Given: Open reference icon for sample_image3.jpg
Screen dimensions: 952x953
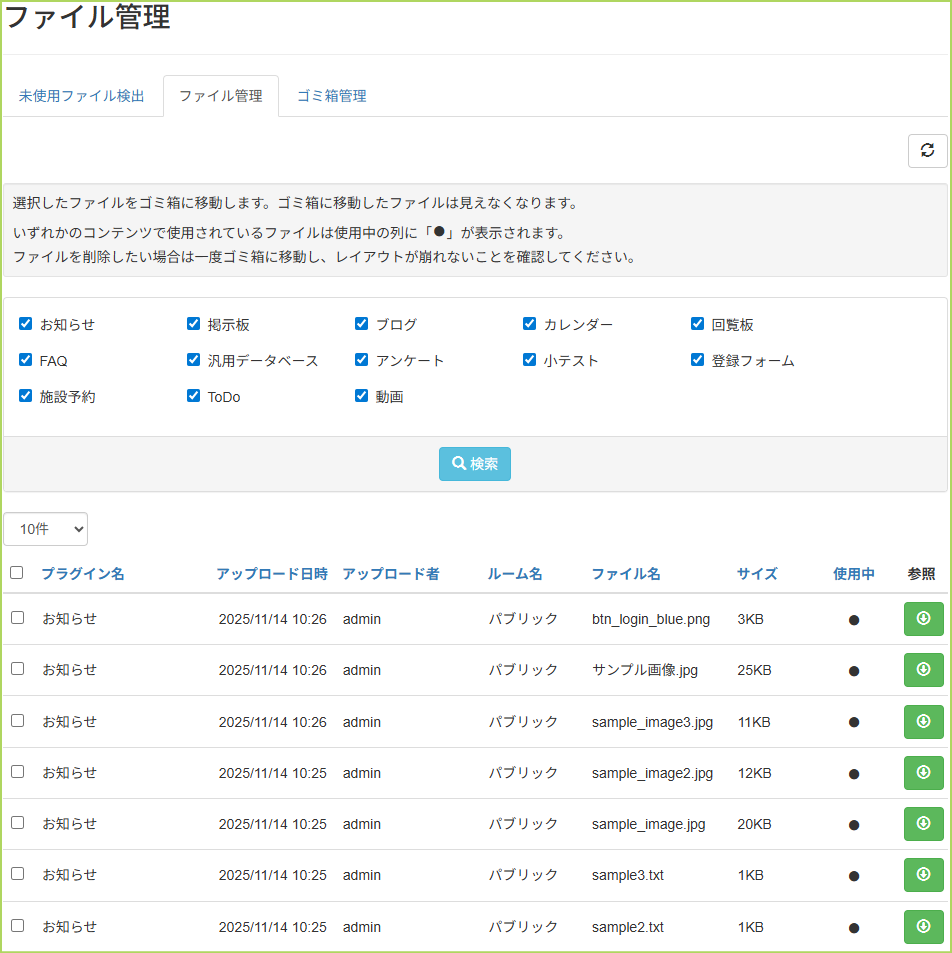Looking at the screenshot, I should click(x=923, y=721).
